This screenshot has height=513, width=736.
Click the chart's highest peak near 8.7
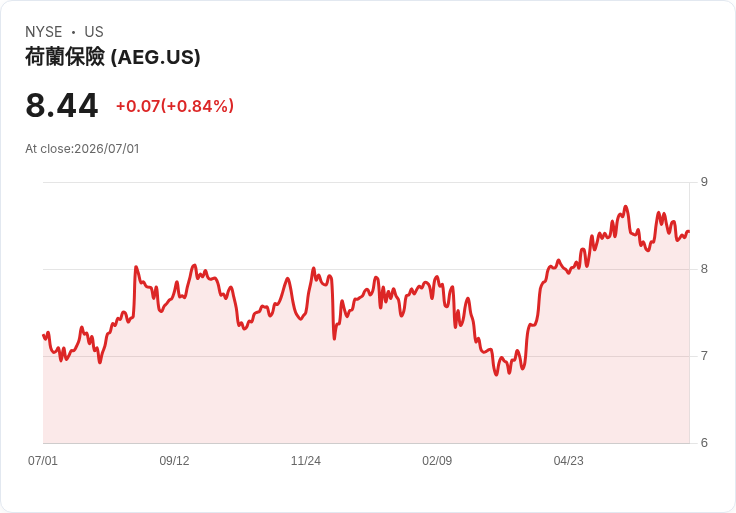coord(625,207)
